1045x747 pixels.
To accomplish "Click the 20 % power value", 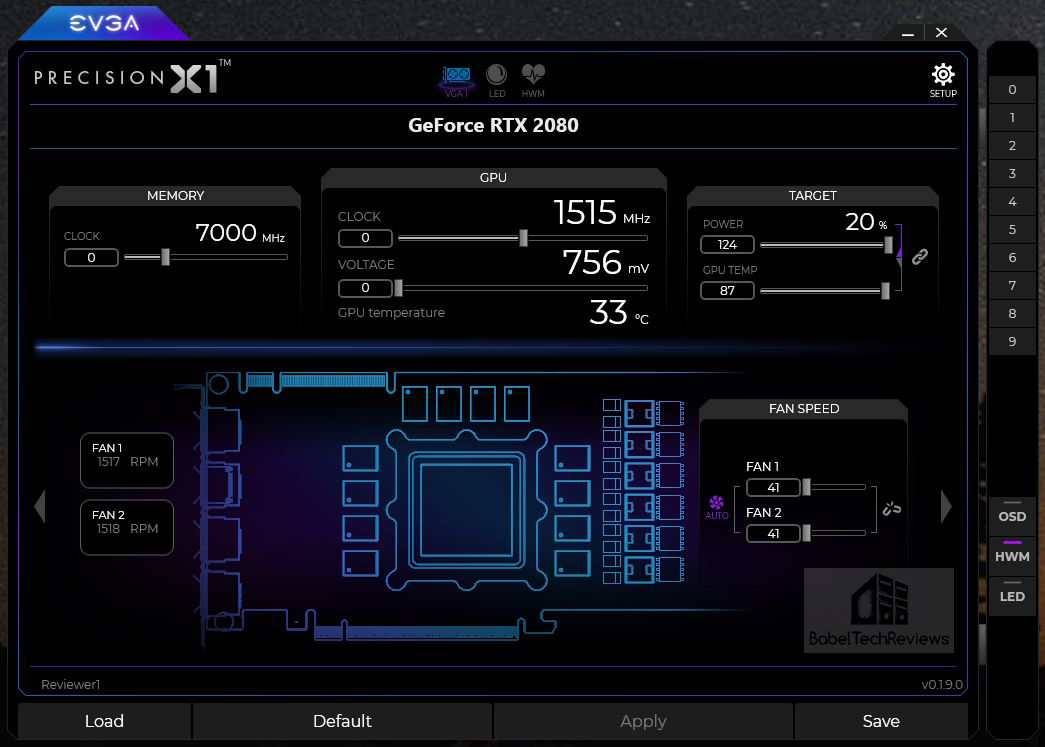I will tap(866, 222).
